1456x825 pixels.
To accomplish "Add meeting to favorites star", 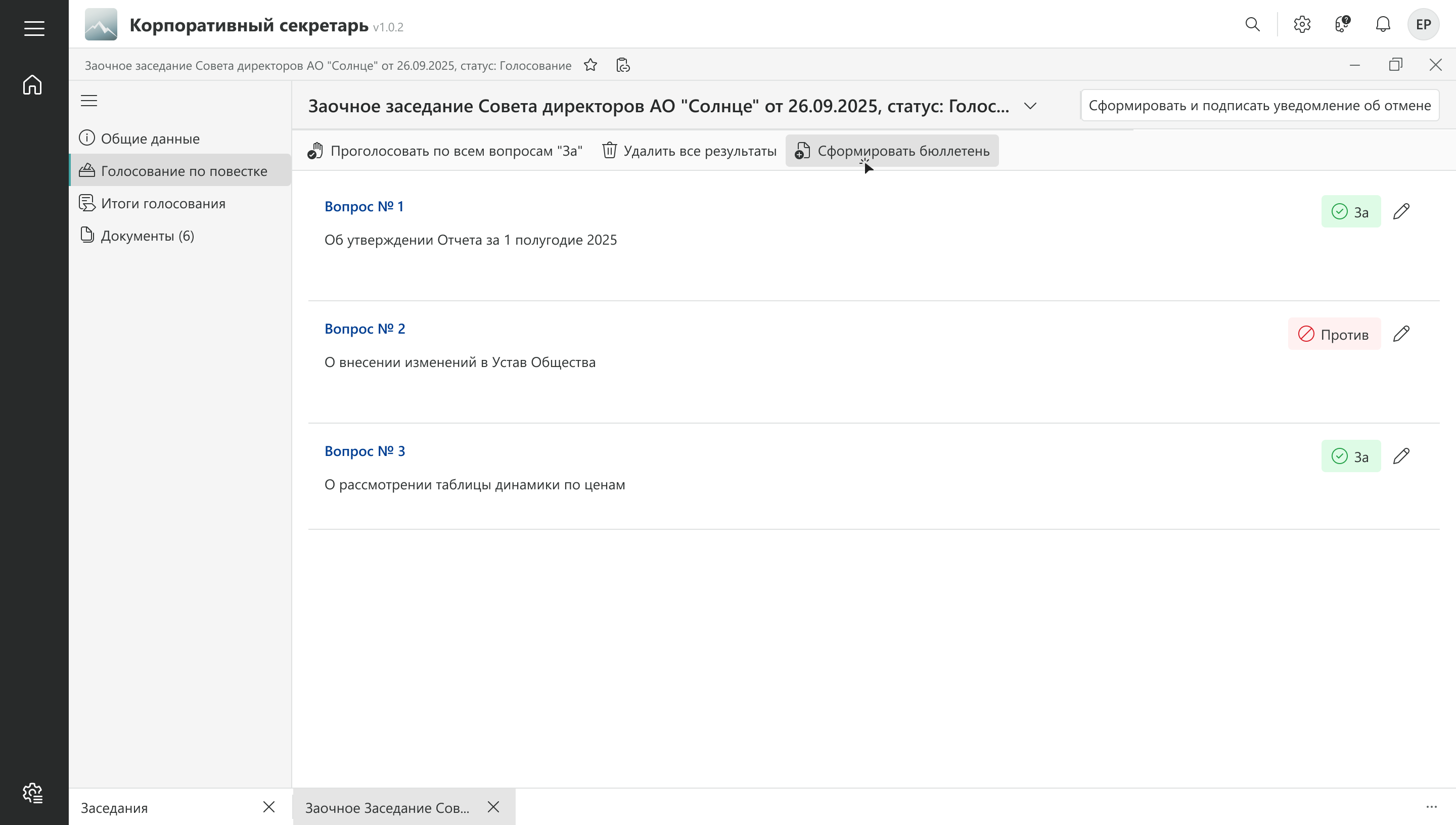I will click(590, 65).
